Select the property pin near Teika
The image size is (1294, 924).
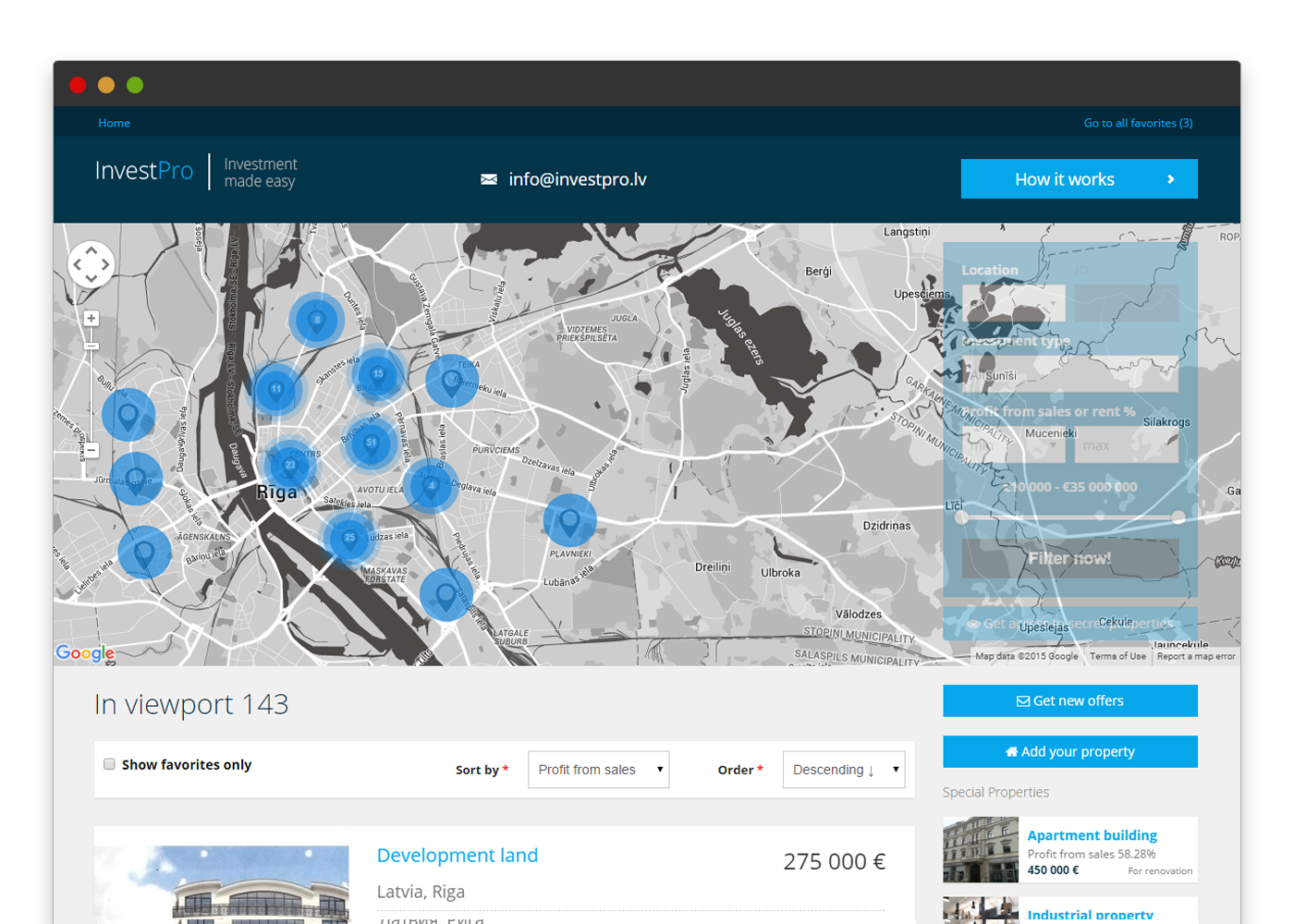(x=451, y=381)
